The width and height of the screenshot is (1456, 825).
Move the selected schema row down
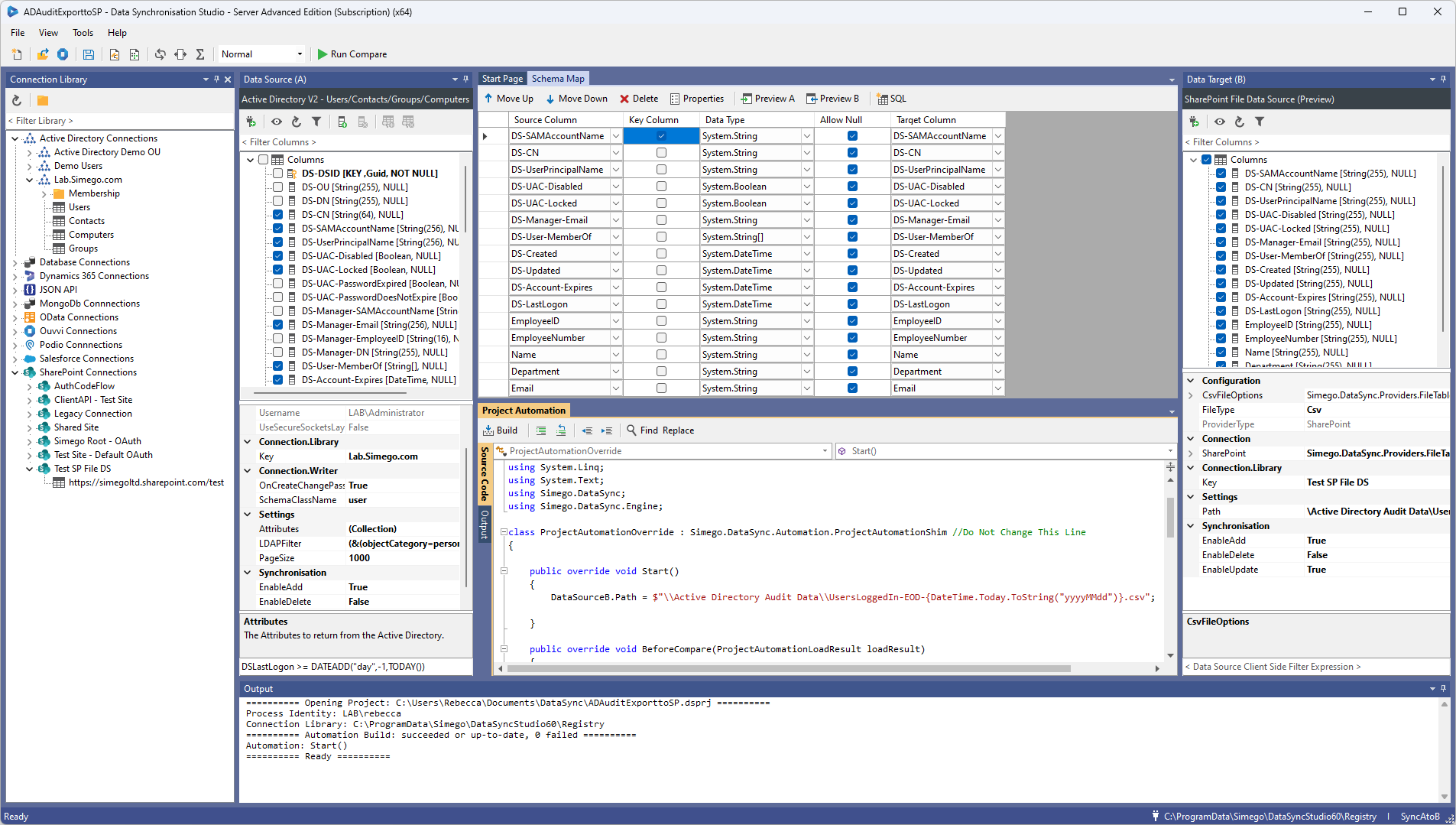click(x=577, y=99)
